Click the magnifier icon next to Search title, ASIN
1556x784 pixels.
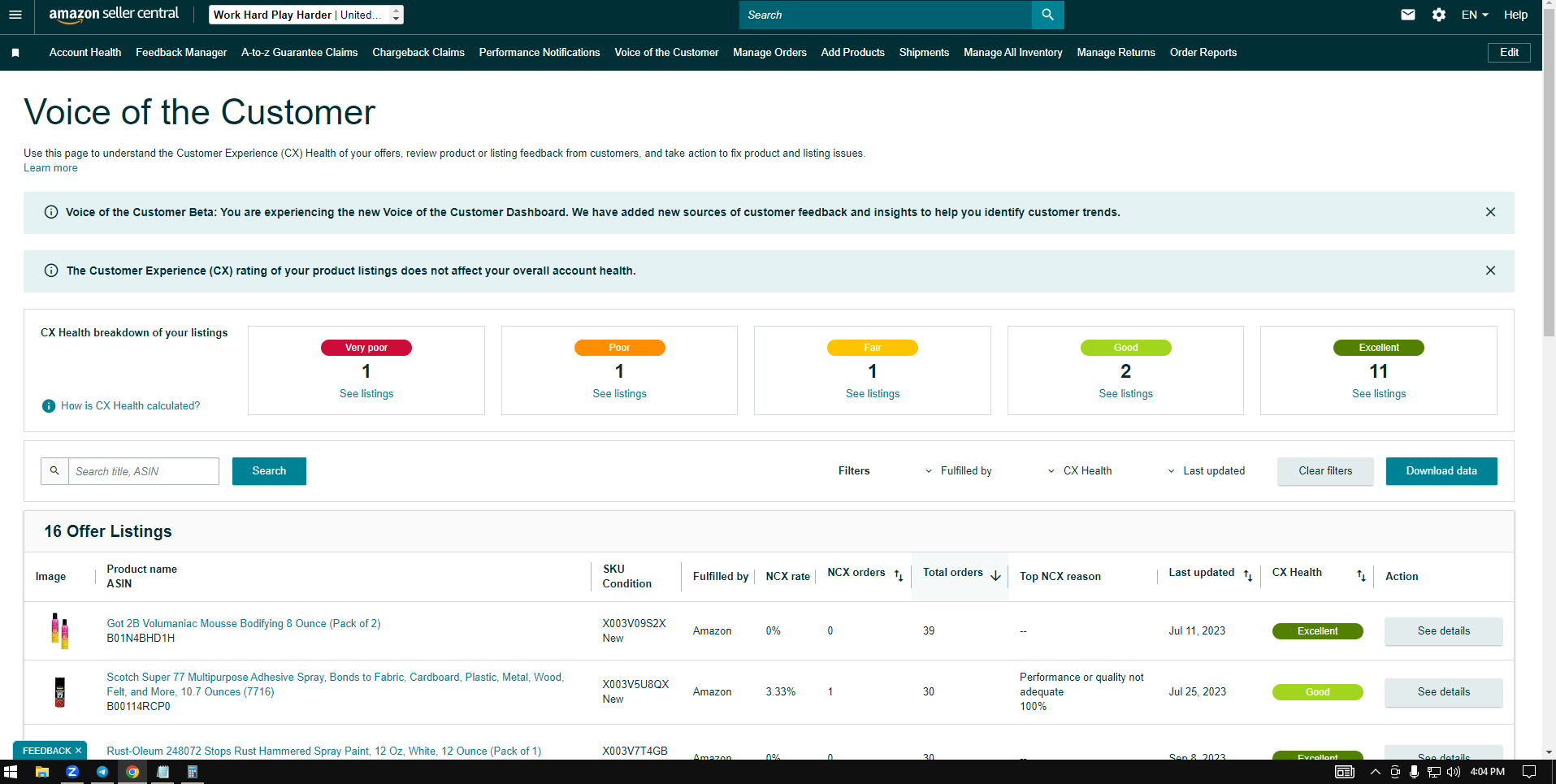pyautogui.click(x=54, y=471)
